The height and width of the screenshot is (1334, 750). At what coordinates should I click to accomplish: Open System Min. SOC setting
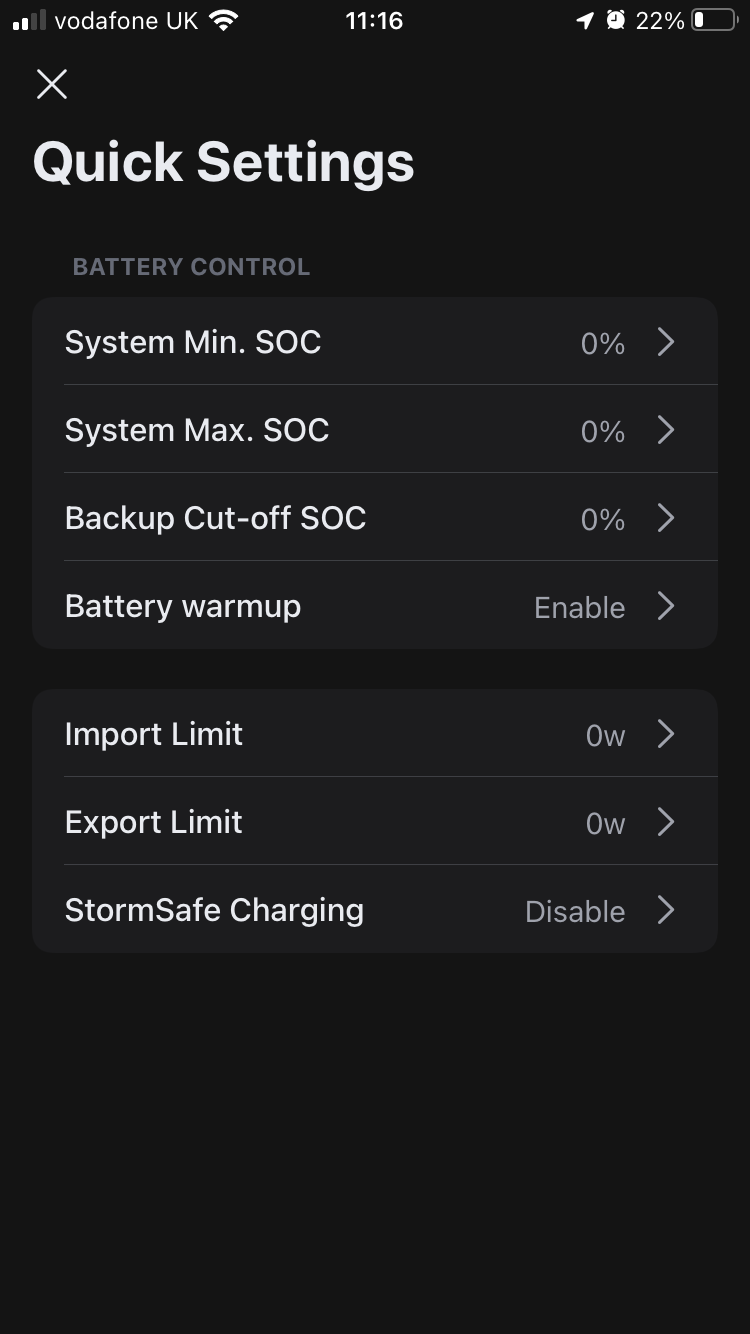(193, 342)
